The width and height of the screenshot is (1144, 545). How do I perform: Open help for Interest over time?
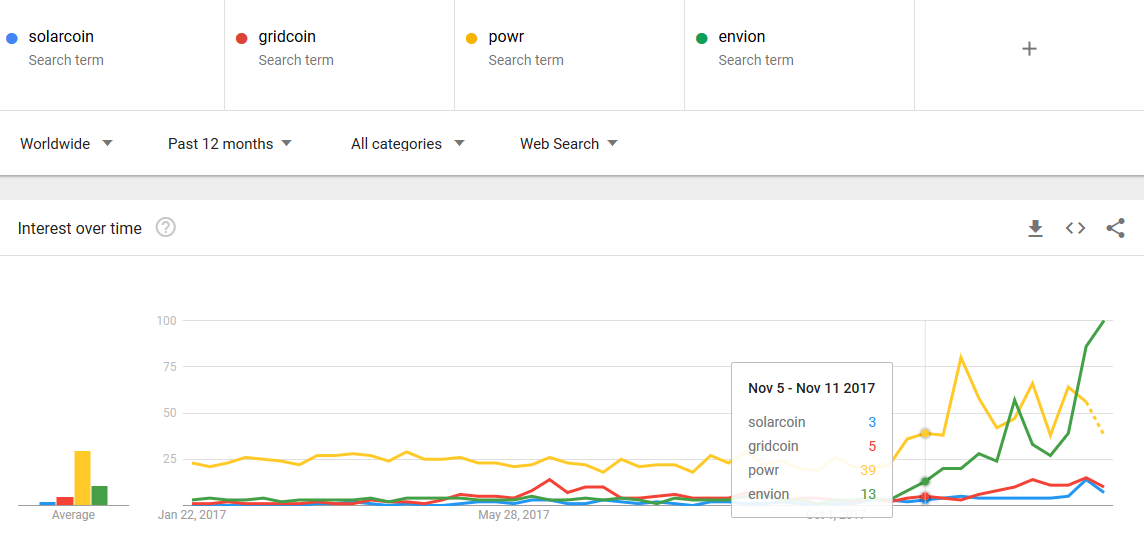coord(166,228)
